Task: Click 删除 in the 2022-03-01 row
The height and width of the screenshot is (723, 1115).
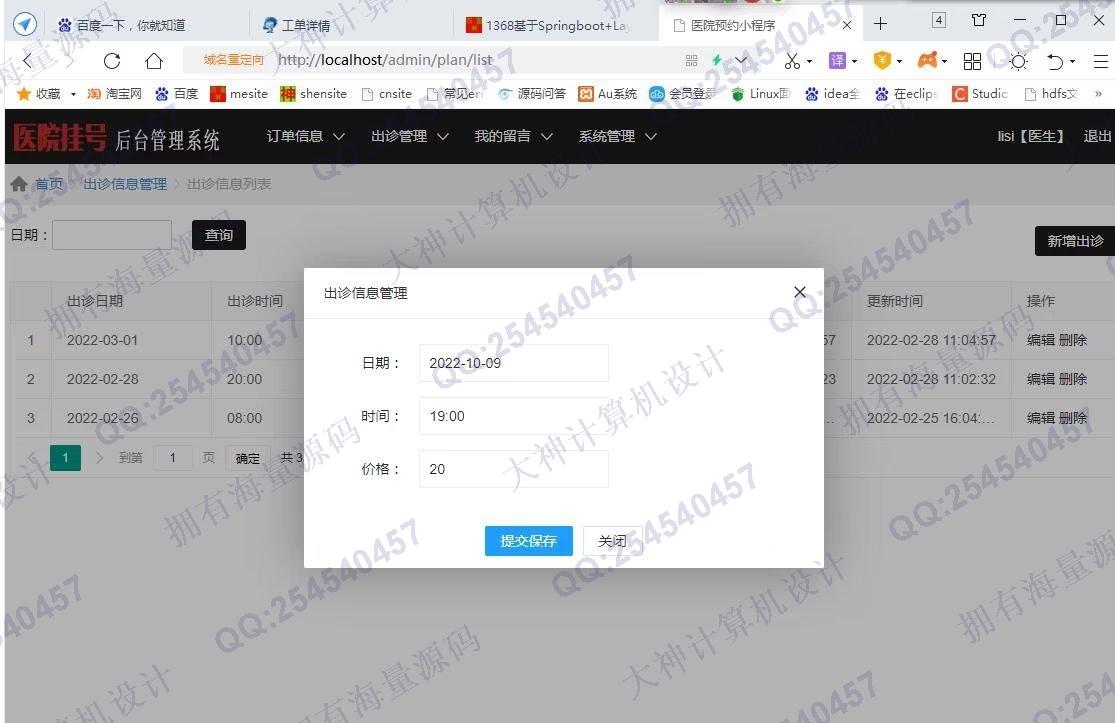Action: (1072, 340)
